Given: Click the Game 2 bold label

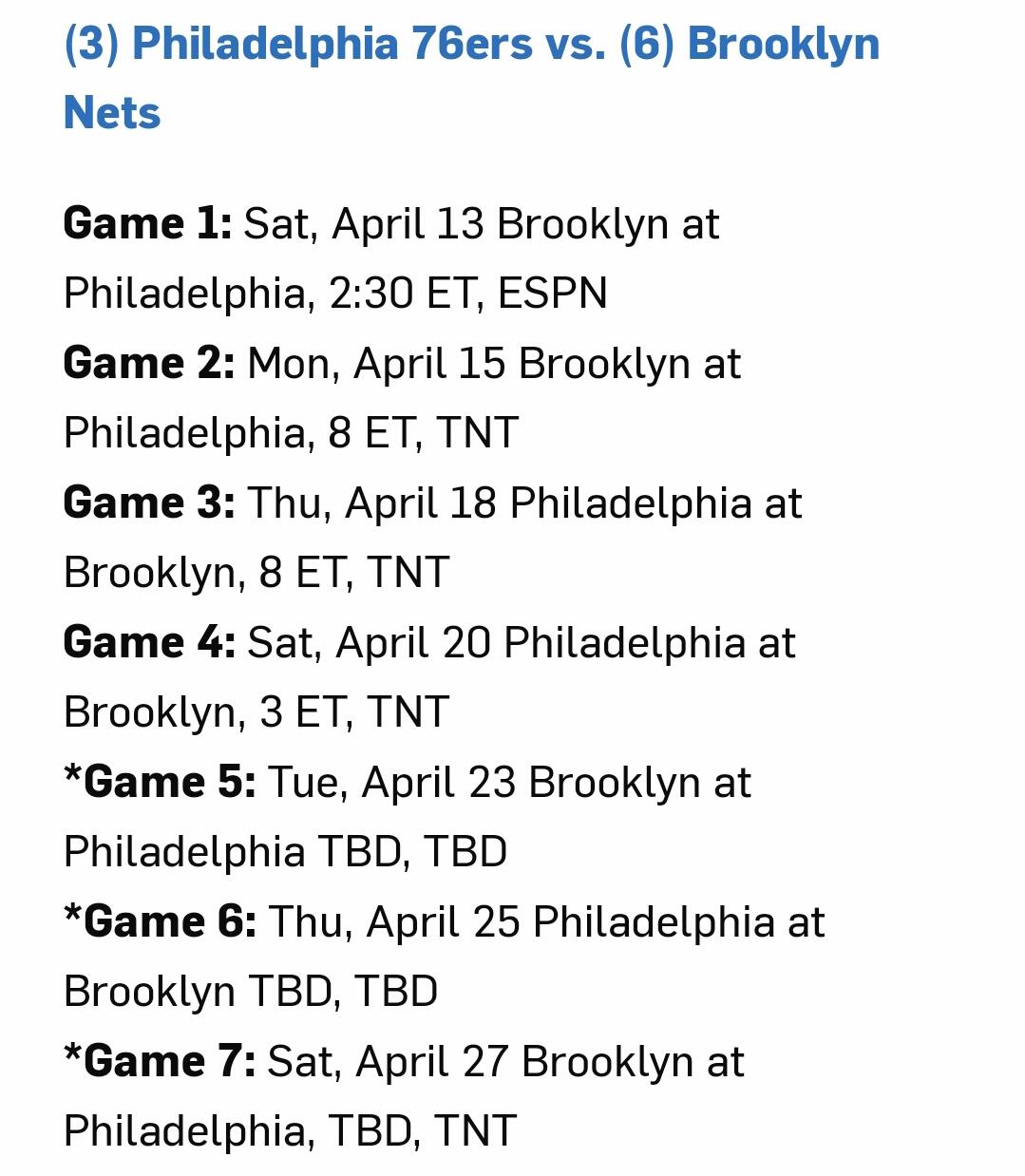Looking at the screenshot, I should tap(149, 365).
